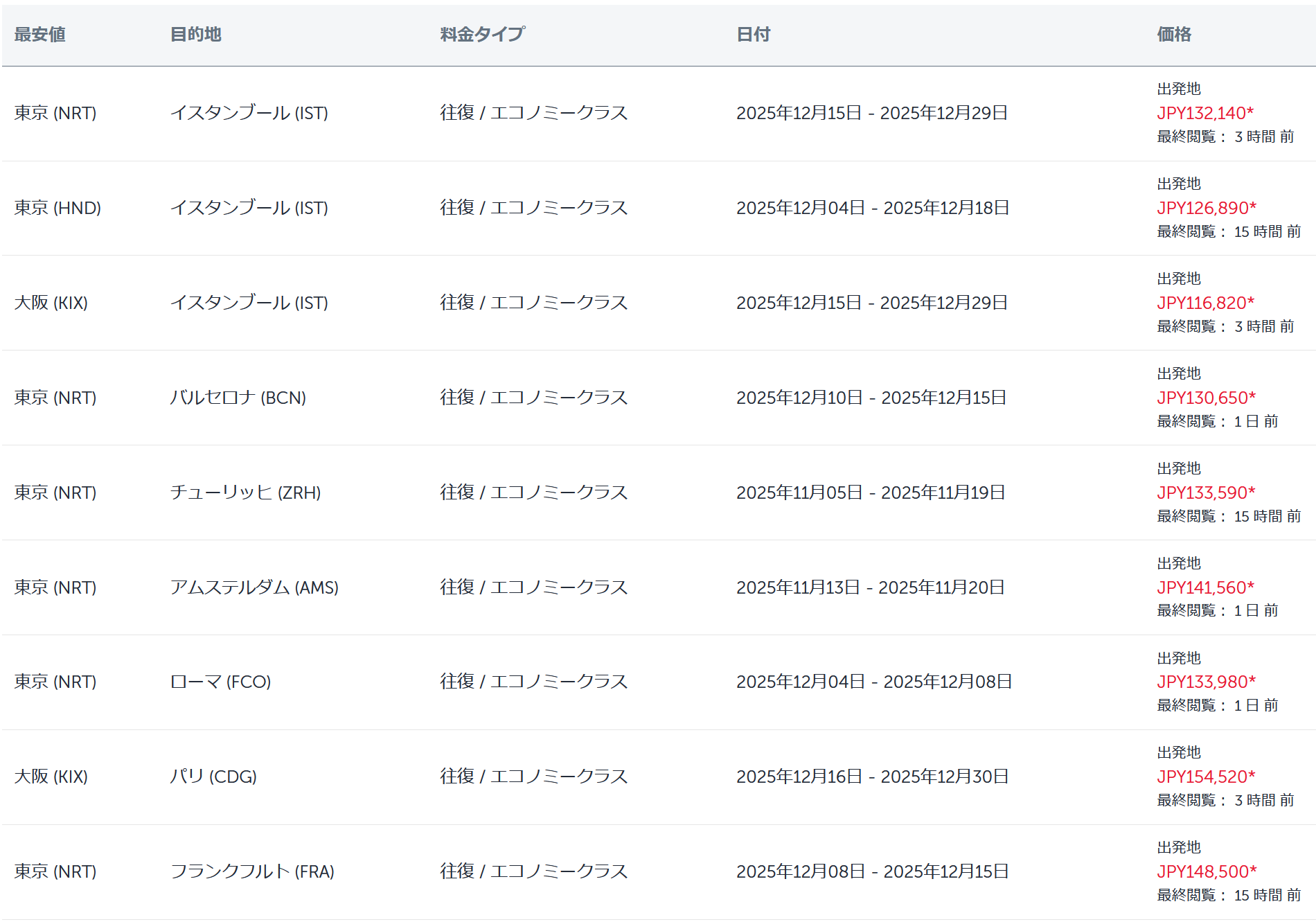The image size is (1316, 922).
Task: Click the 最安値 column header
Action: [39, 35]
